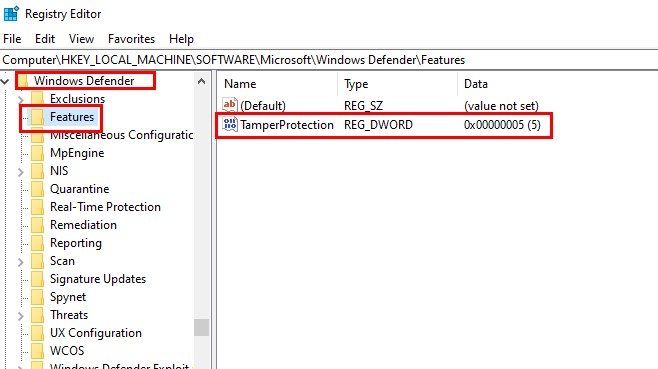Select the (Default) value name
The image size is (658, 369).
(x=263, y=106)
